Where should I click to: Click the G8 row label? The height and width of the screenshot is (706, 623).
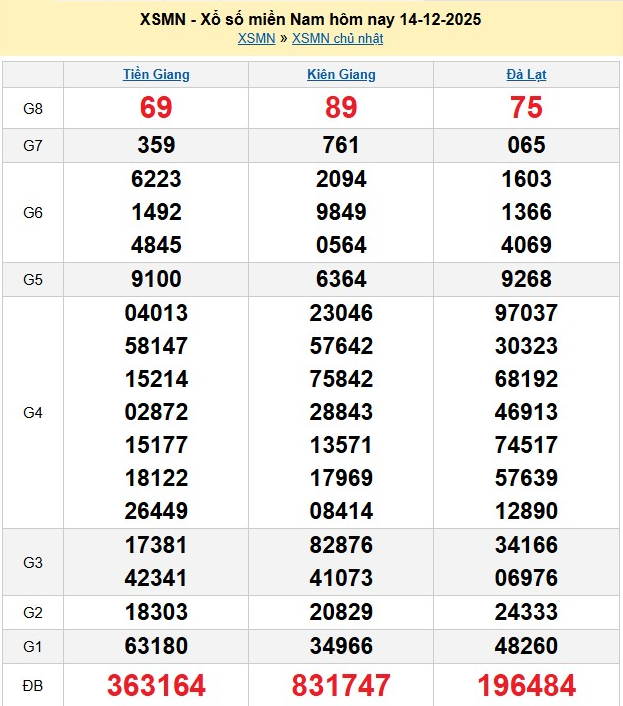(x=33, y=108)
